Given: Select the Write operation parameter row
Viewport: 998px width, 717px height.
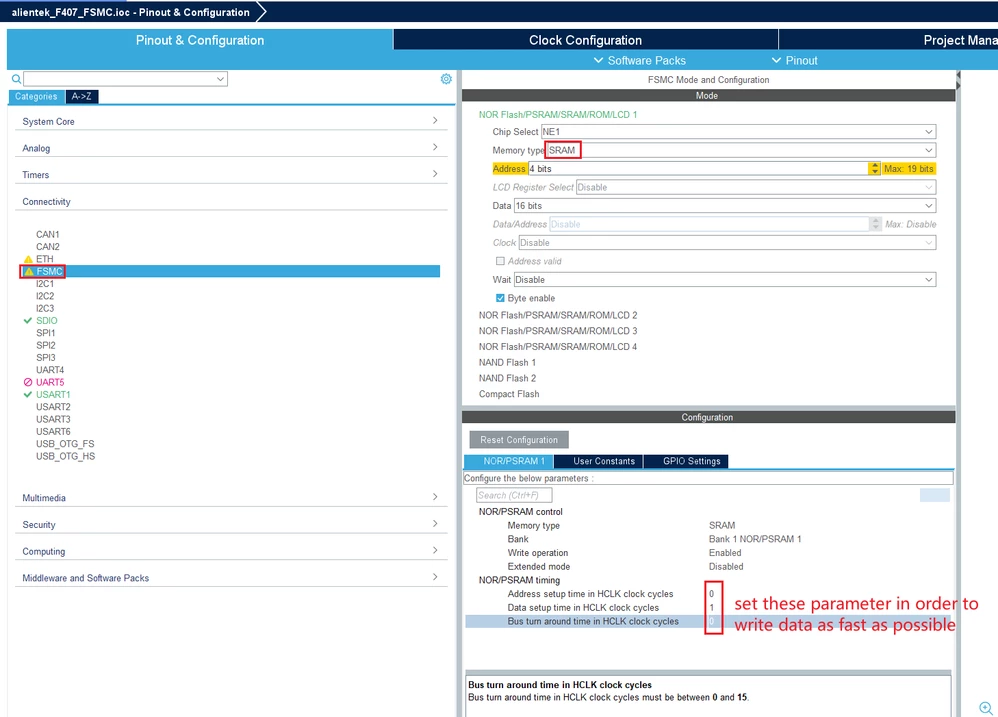Looking at the screenshot, I should [708, 553].
